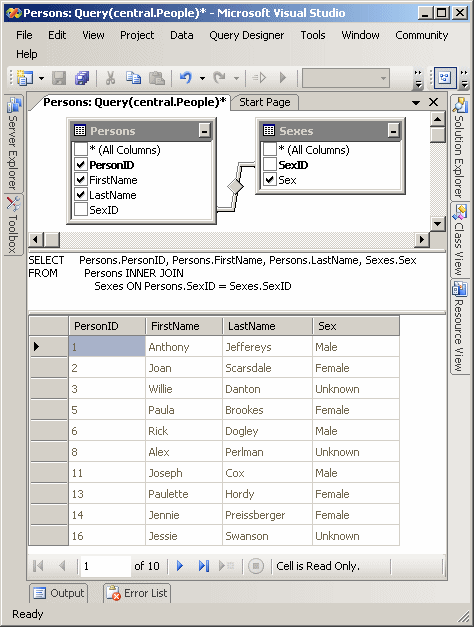Collapse the Sexes table box

(x=393, y=130)
